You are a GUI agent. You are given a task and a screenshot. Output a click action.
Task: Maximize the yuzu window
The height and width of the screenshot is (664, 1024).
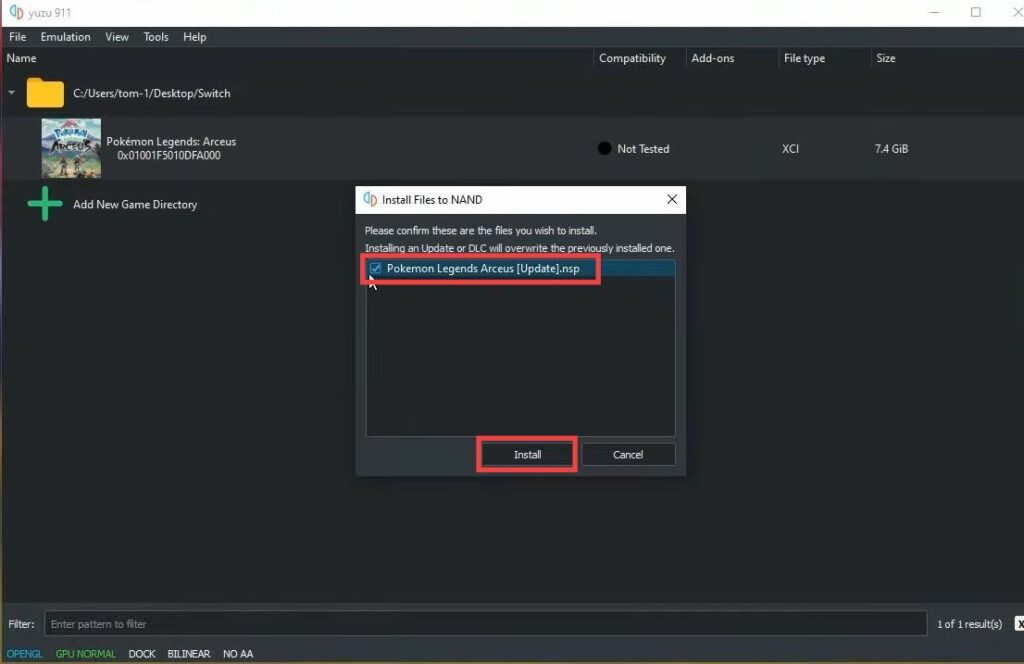pos(976,12)
